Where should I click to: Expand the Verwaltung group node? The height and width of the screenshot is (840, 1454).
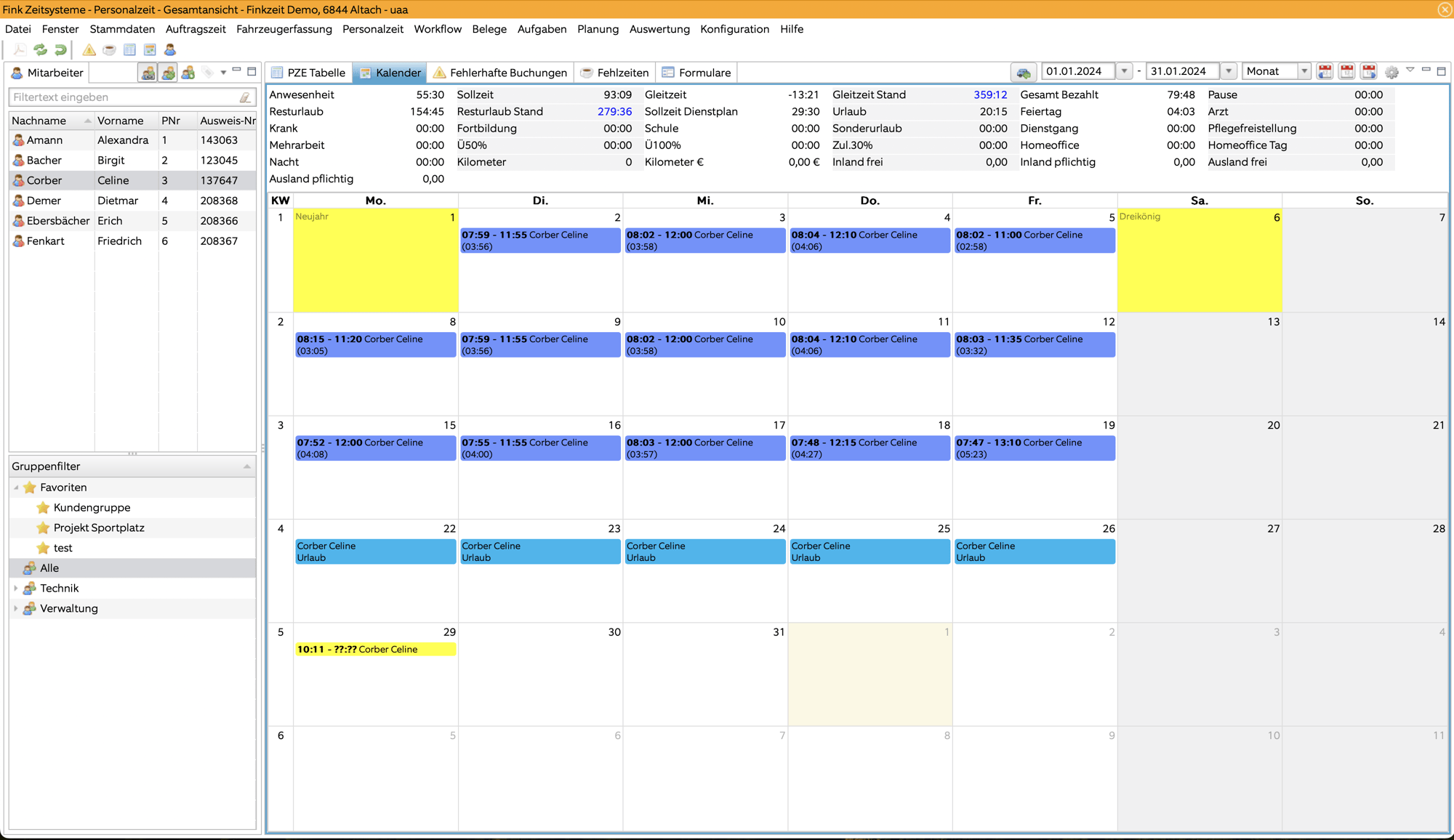[x=16, y=609]
